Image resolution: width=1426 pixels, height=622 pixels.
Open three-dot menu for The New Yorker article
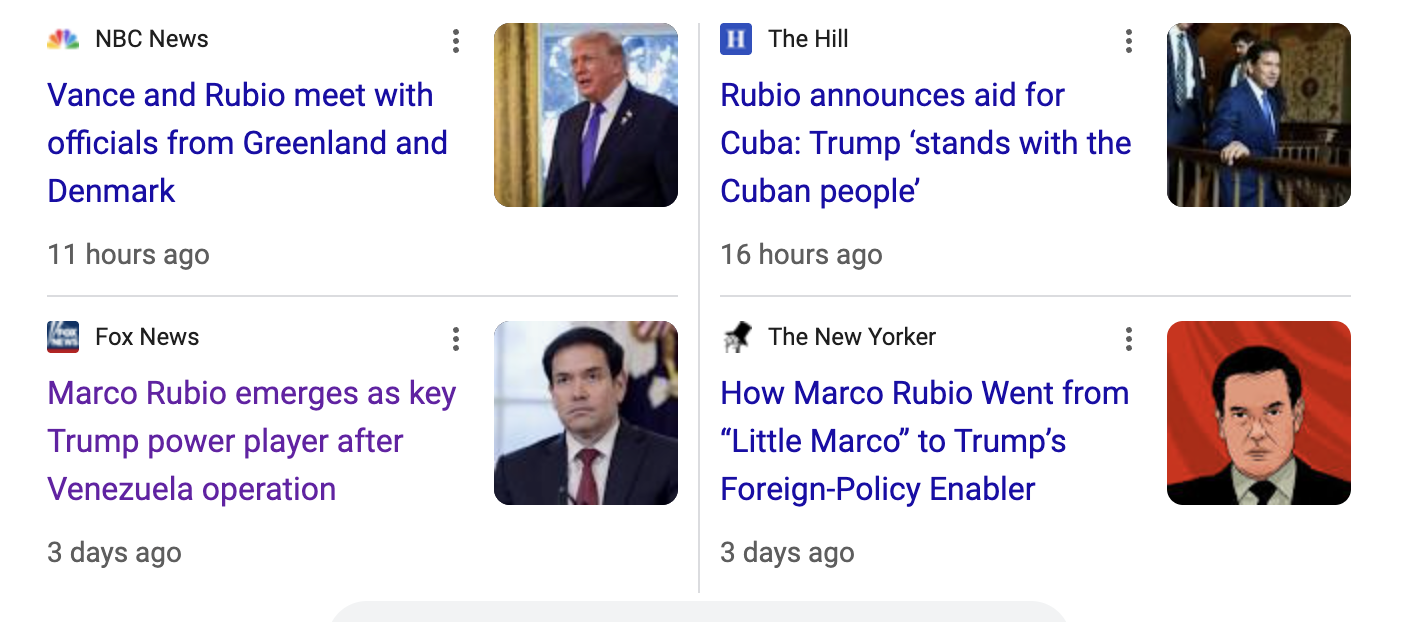coord(1129,339)
